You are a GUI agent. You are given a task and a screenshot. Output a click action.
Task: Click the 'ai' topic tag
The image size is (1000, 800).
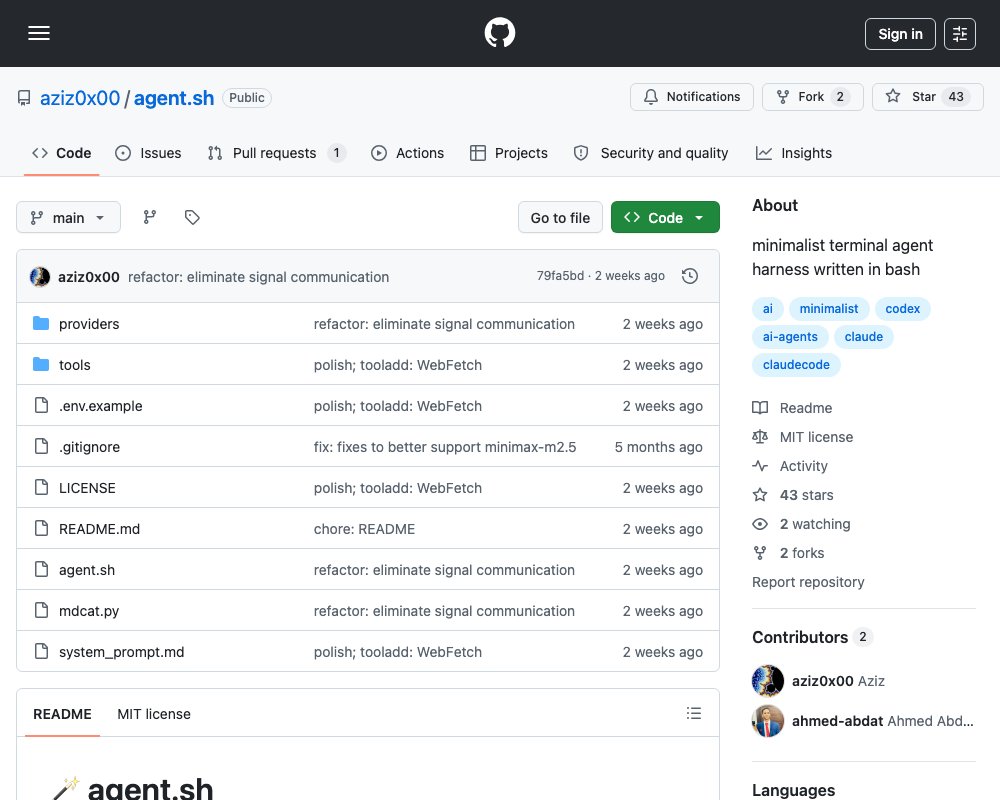click(768, 309)
